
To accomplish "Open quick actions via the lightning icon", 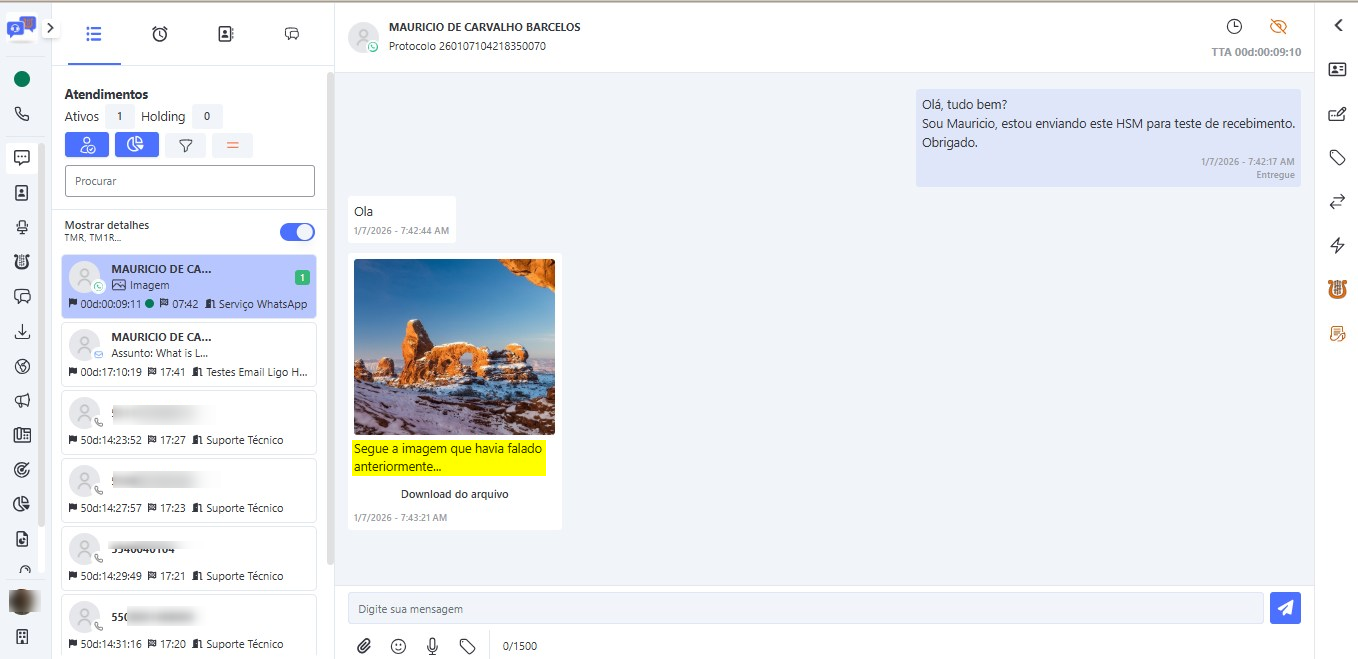I will 1337,245.
